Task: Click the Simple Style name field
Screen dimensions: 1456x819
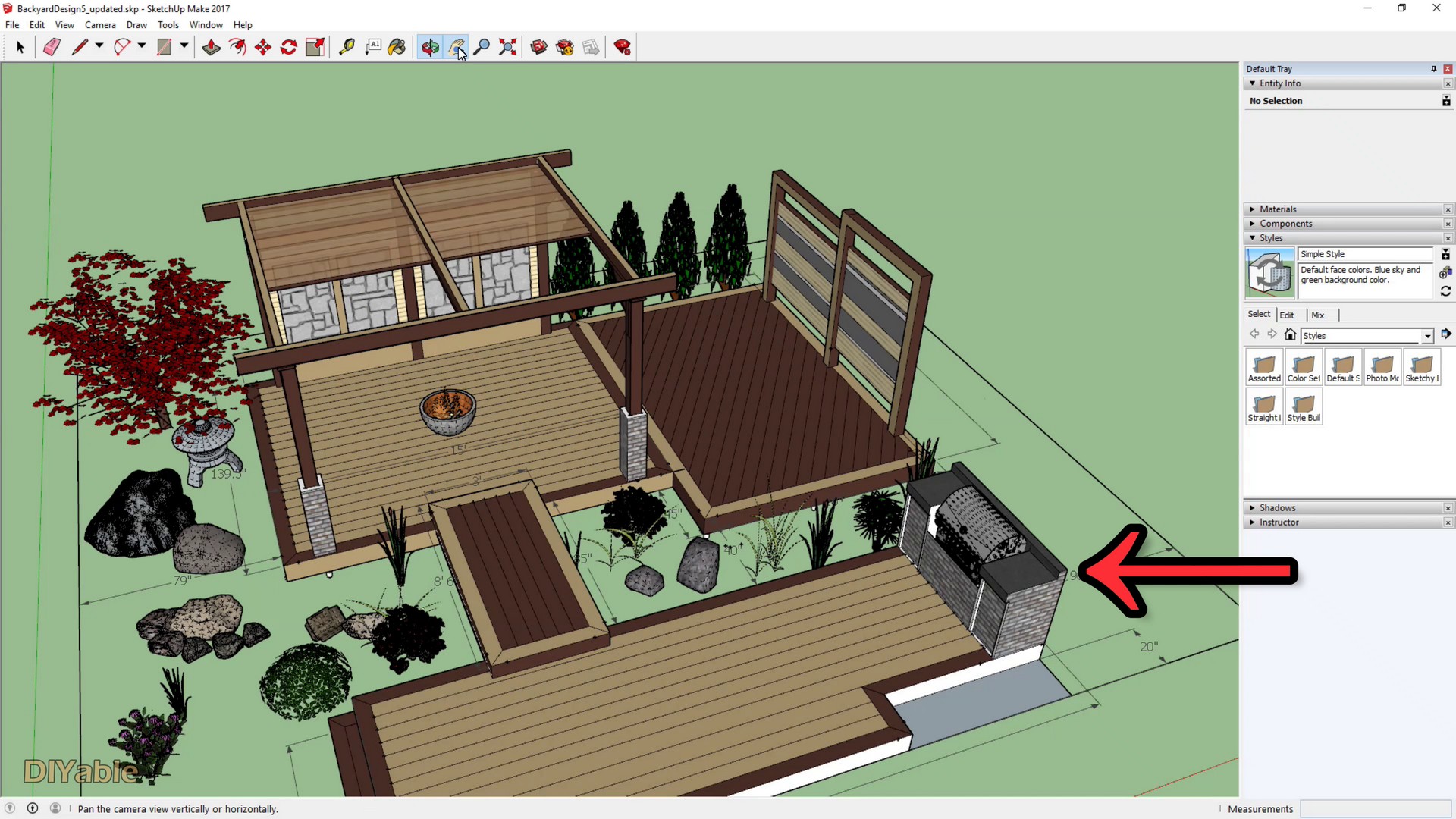Action: click(1366, 254)
